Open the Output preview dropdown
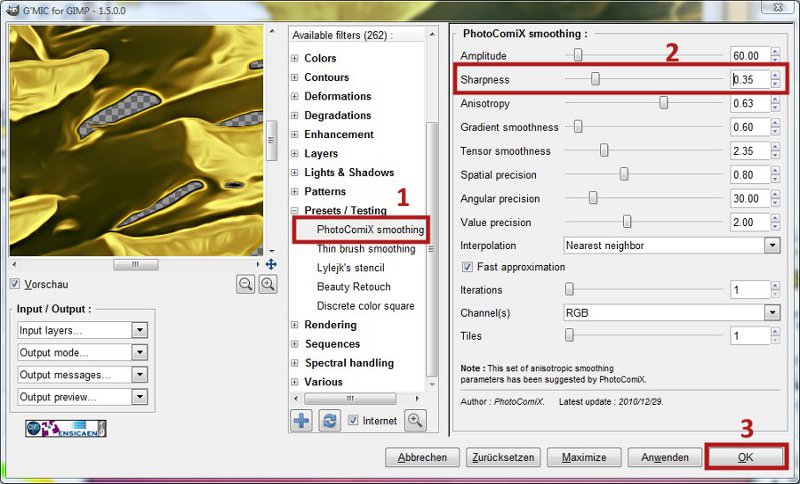 pyautogui.click(x=83, y=397)
